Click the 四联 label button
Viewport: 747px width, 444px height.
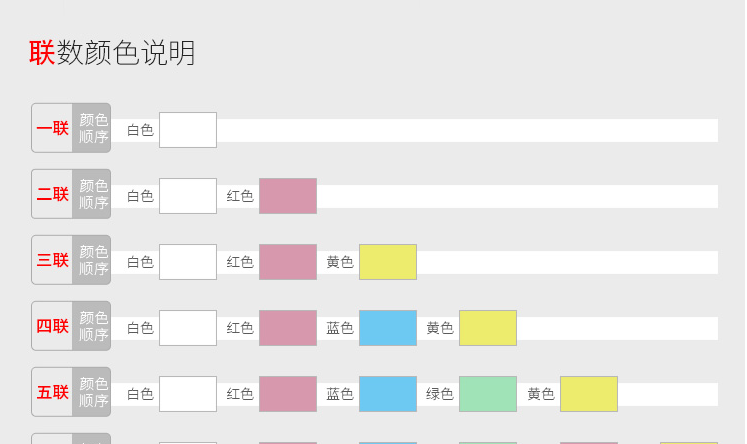pos(52,326)
